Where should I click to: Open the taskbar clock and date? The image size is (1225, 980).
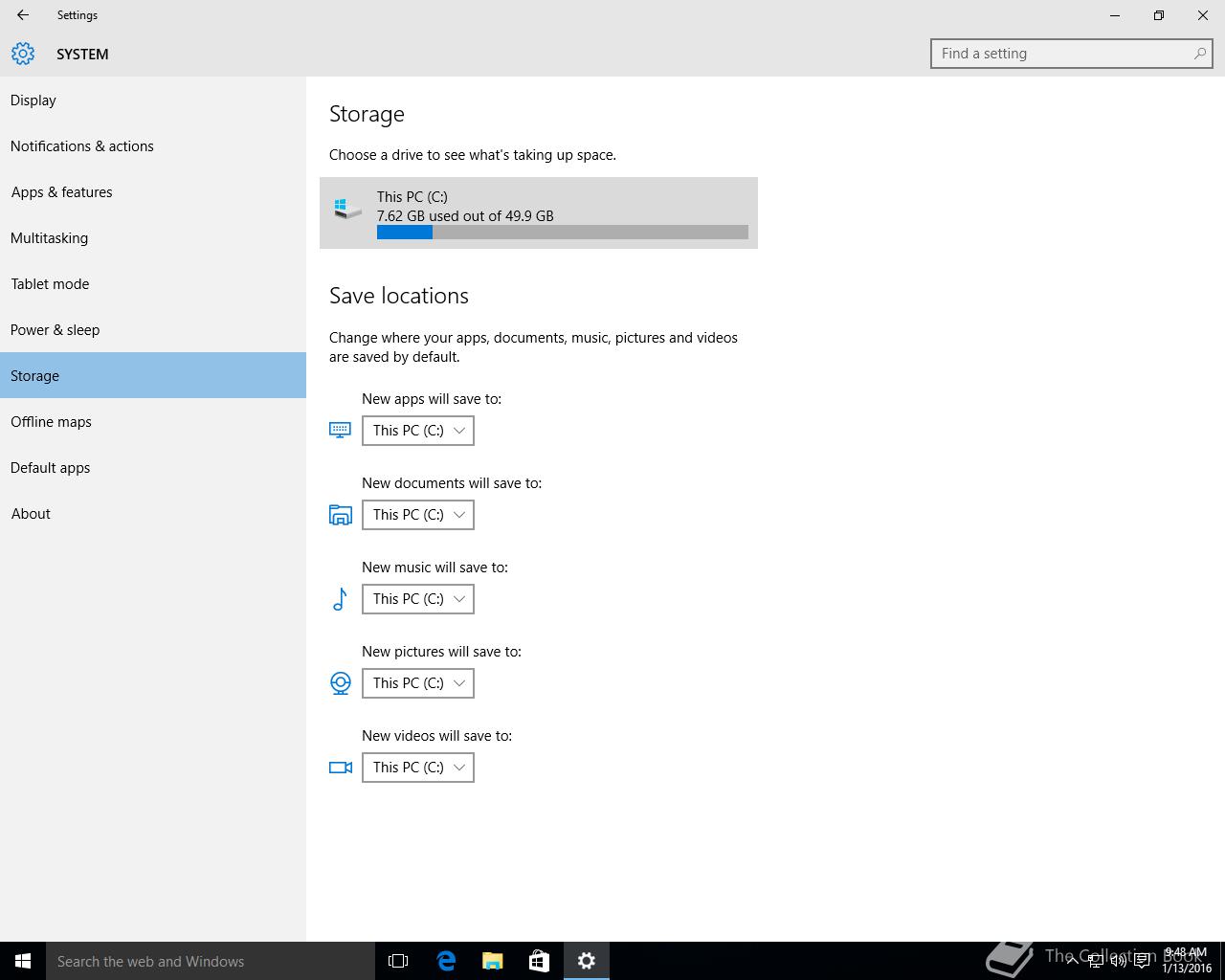click(1187, 961)
